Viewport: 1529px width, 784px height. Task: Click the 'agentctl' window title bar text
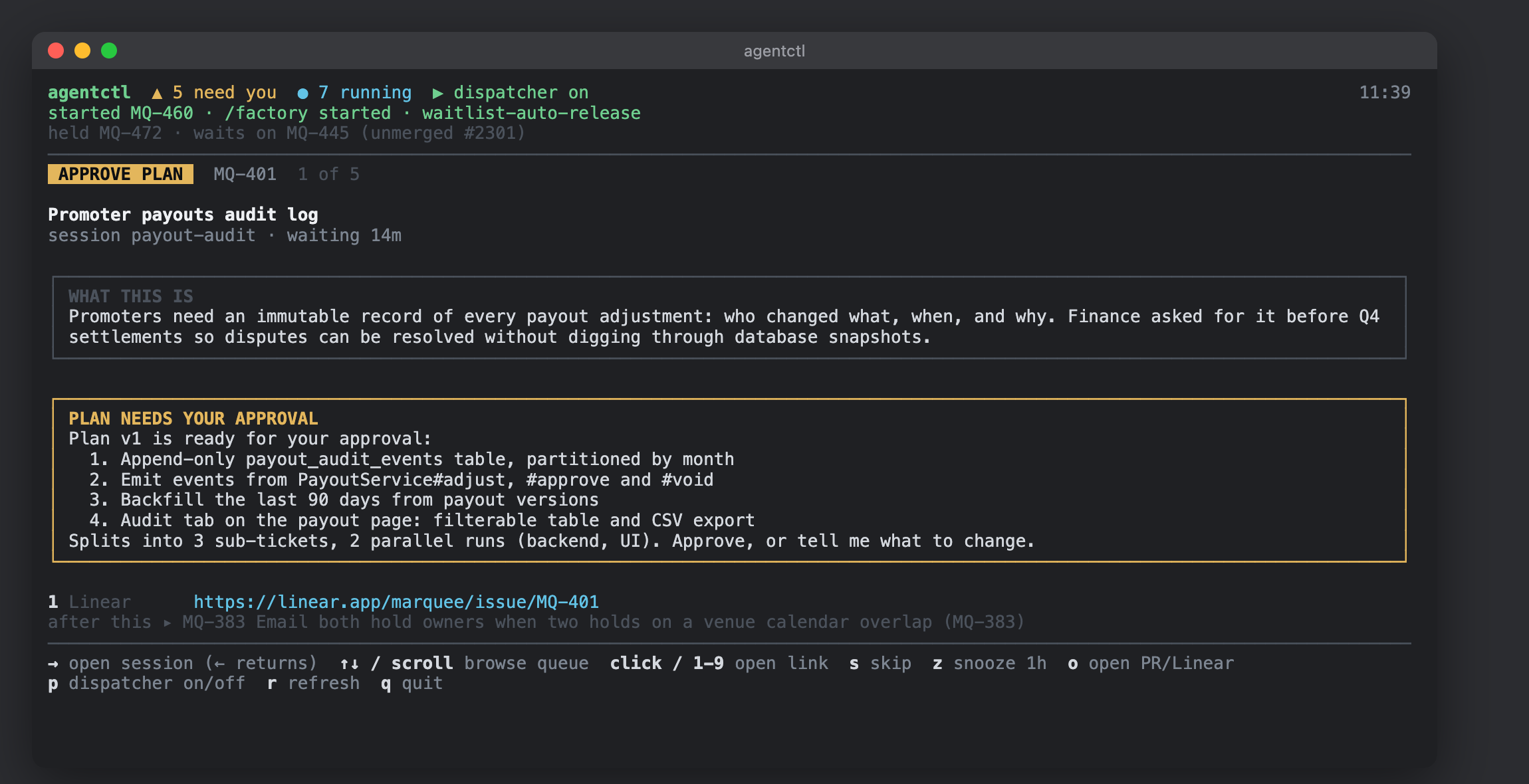[774, 51]
